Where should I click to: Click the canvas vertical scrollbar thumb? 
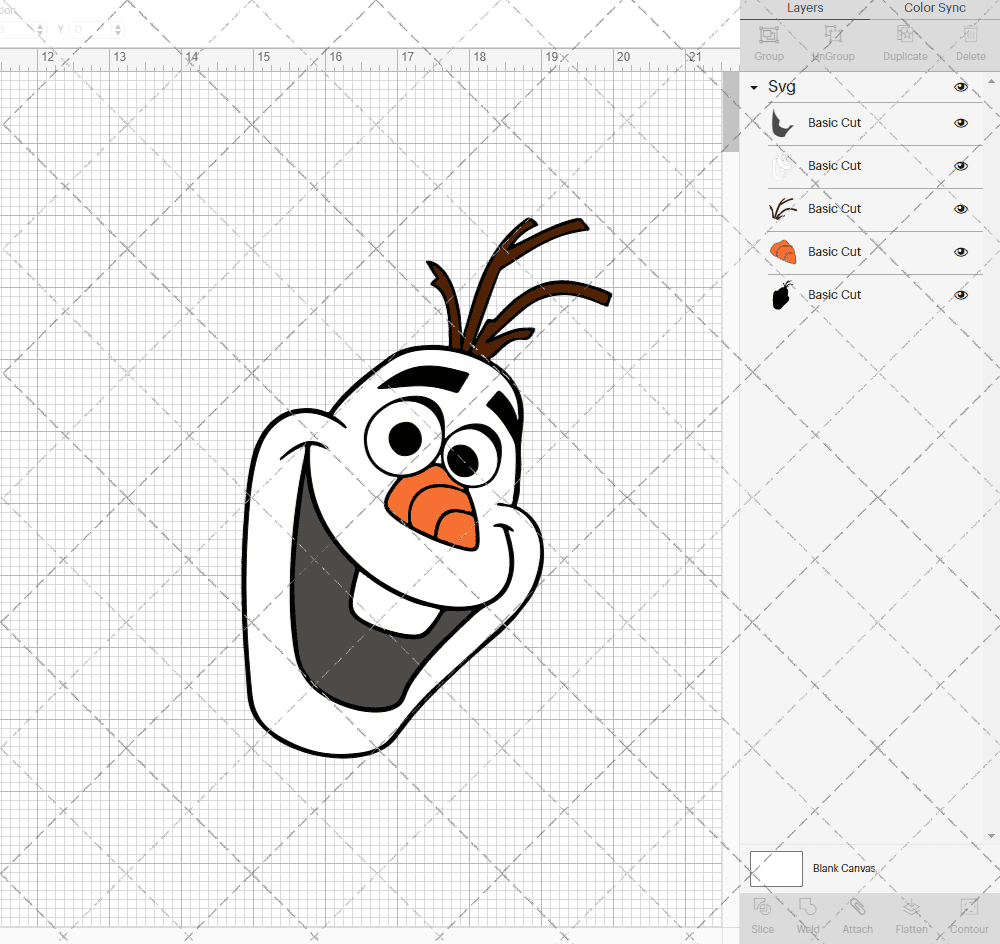click(x=730, y=111)
